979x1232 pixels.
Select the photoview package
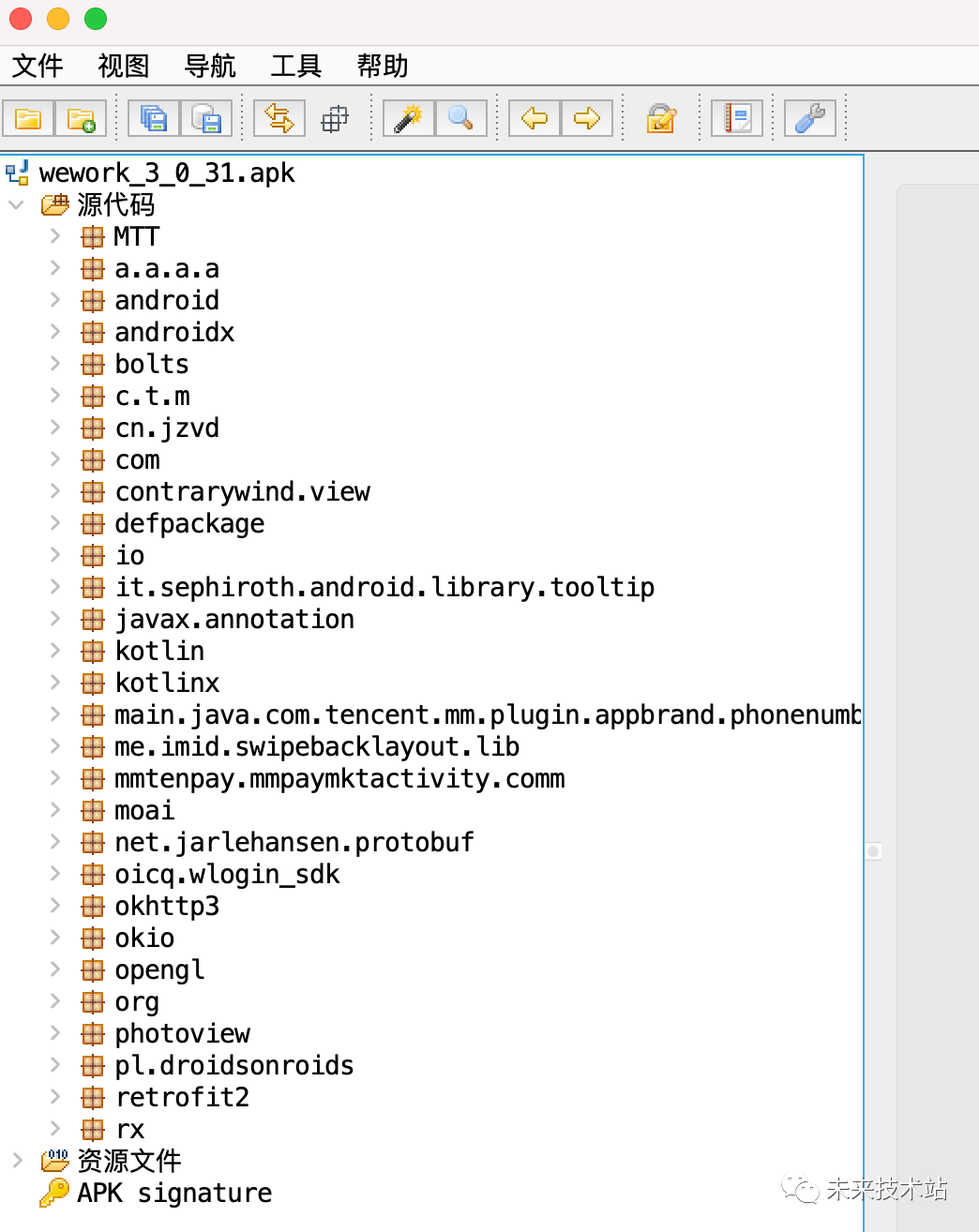pyautogui.click(x=182, y=1034)
